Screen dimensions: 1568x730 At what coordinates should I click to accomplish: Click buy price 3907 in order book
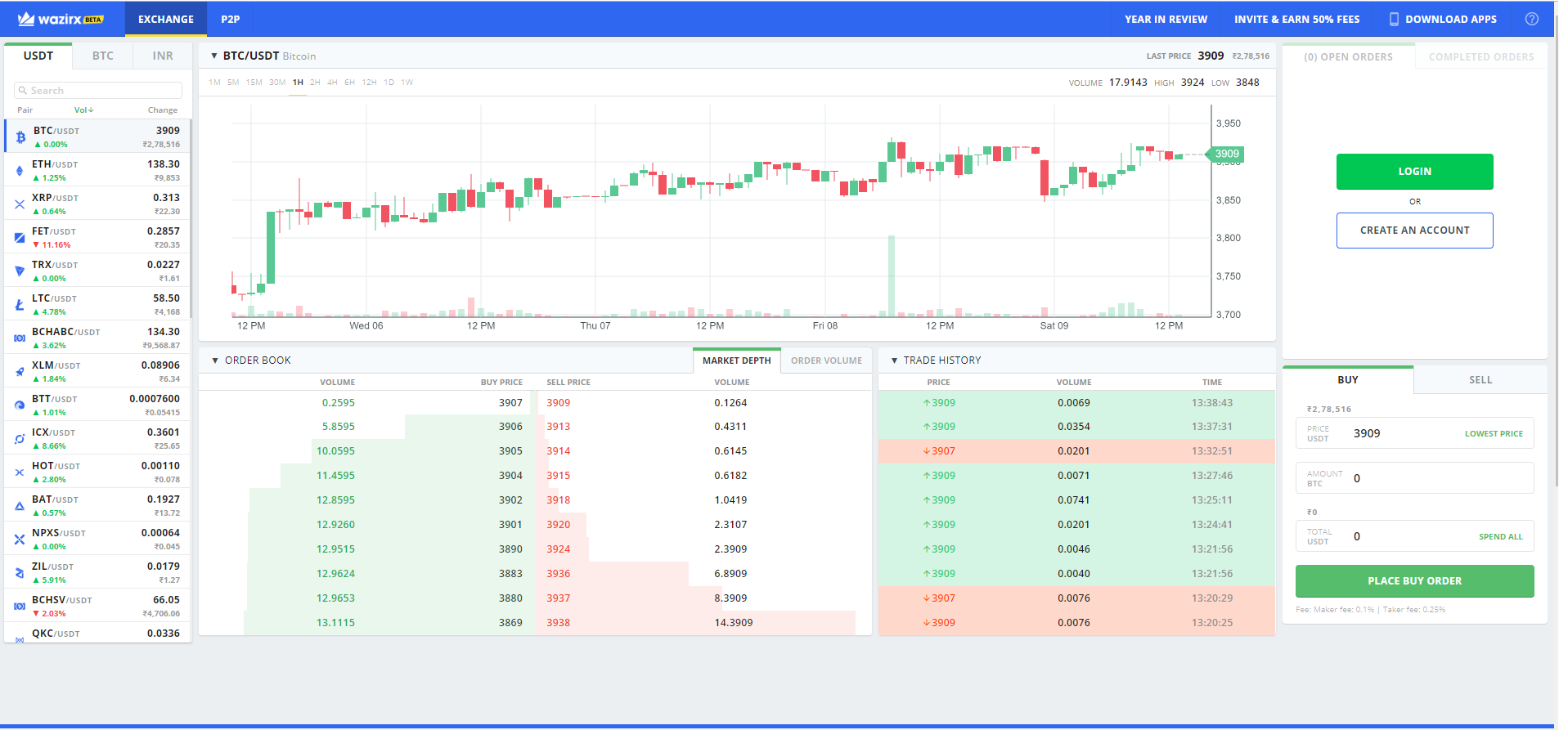pyautogui.click(x=510, y=403)
